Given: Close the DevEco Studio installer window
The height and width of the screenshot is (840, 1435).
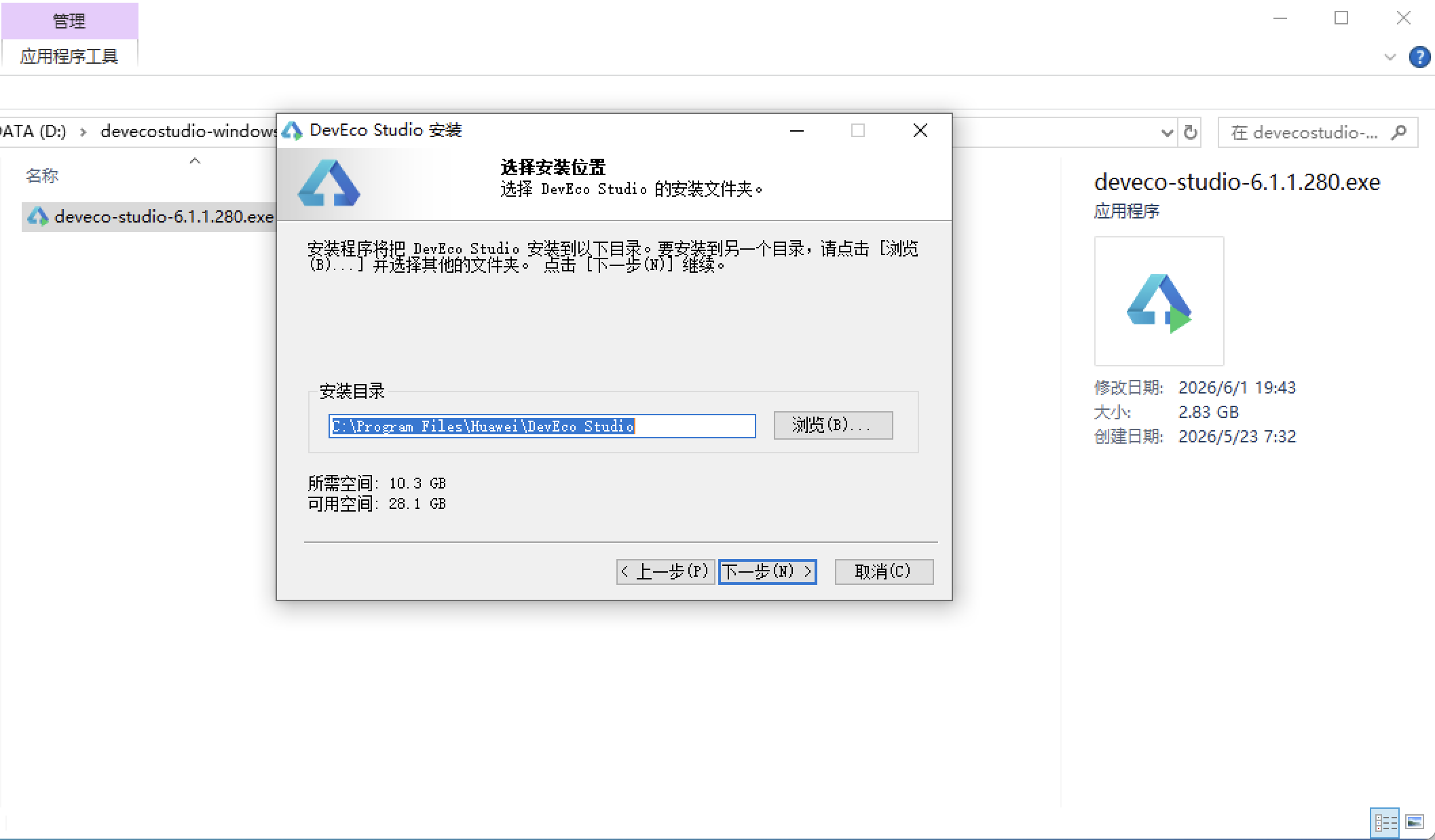Looking at the screenshot, I should (x=920, y=130).
